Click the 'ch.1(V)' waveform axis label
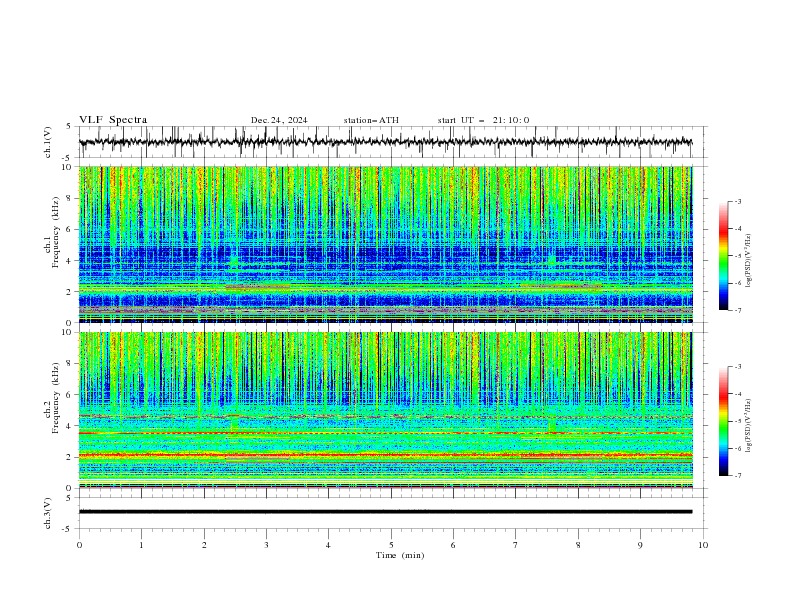This screenshot has width=792, height=612. 48,142
